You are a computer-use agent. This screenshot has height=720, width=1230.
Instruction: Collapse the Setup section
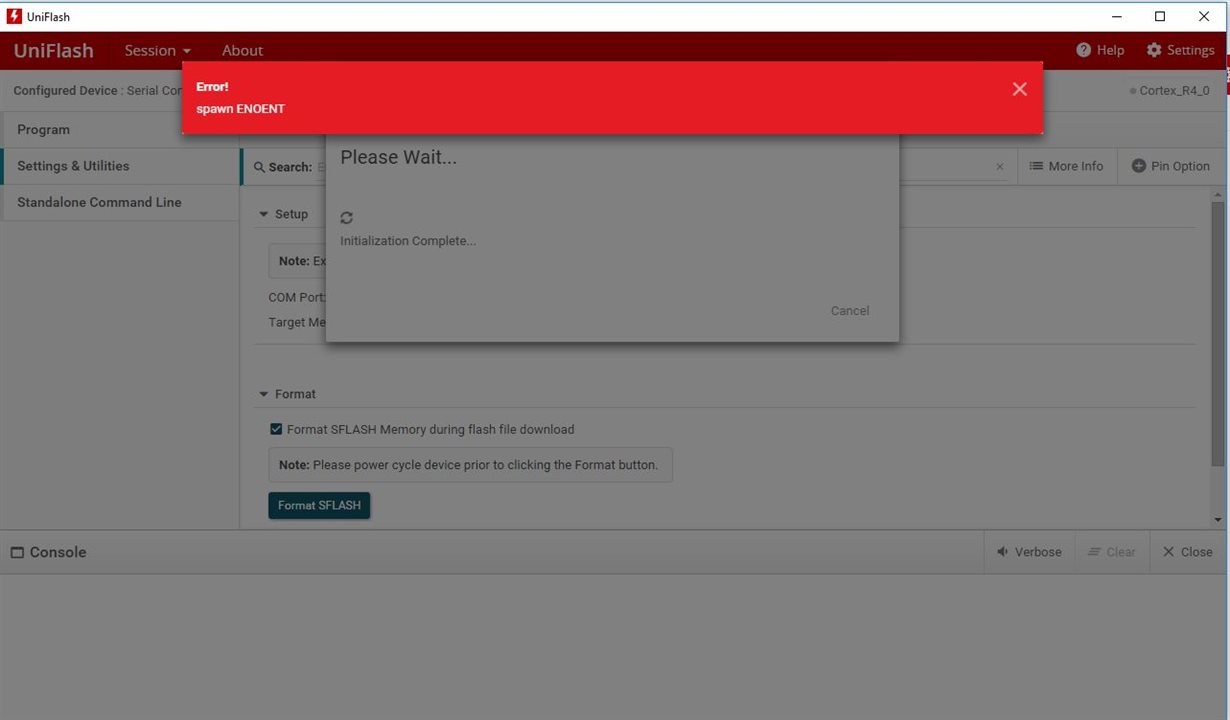(264, 214)
